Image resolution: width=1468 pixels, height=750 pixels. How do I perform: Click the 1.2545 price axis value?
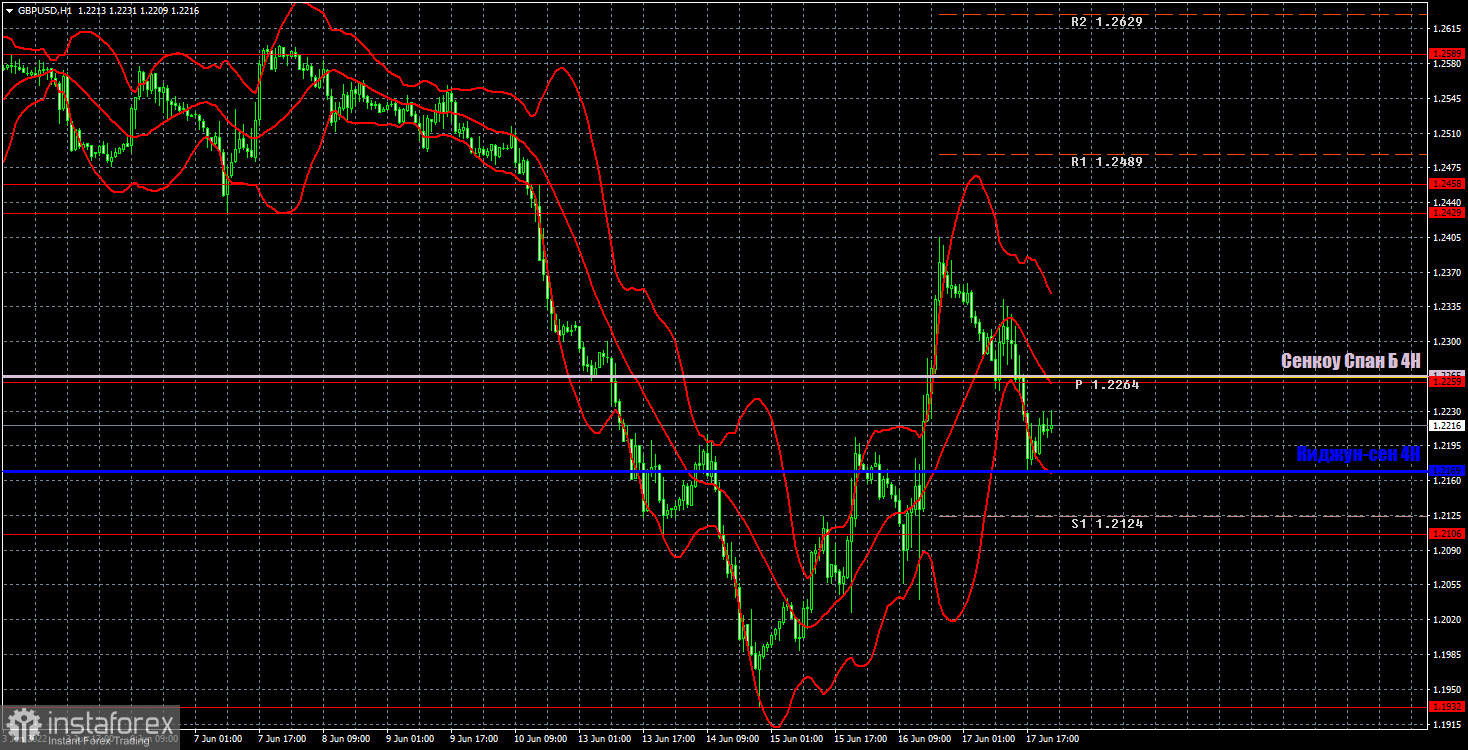coord(1447,98)
